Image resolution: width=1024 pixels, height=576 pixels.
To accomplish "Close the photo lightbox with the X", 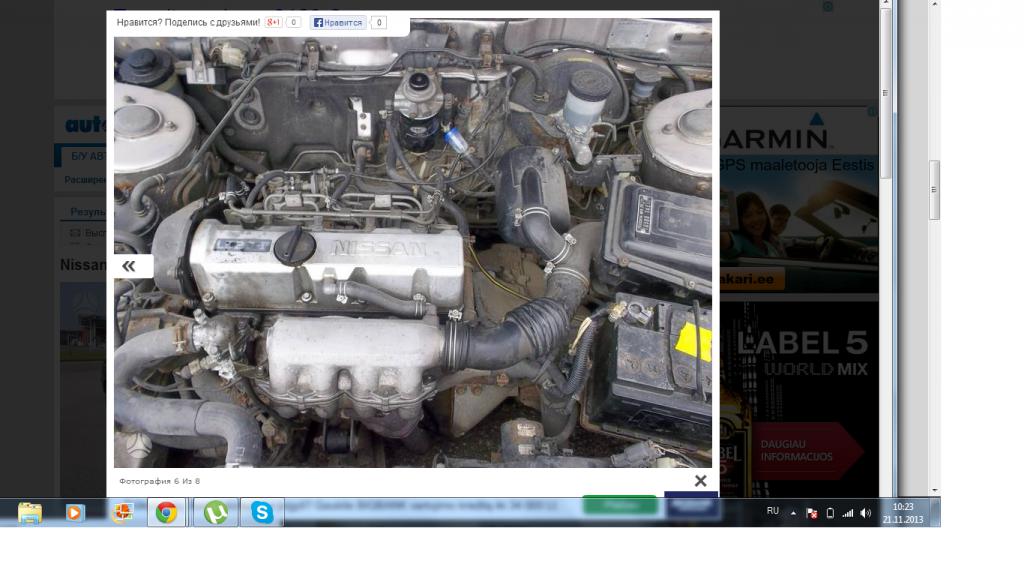I will click(701, 481).
